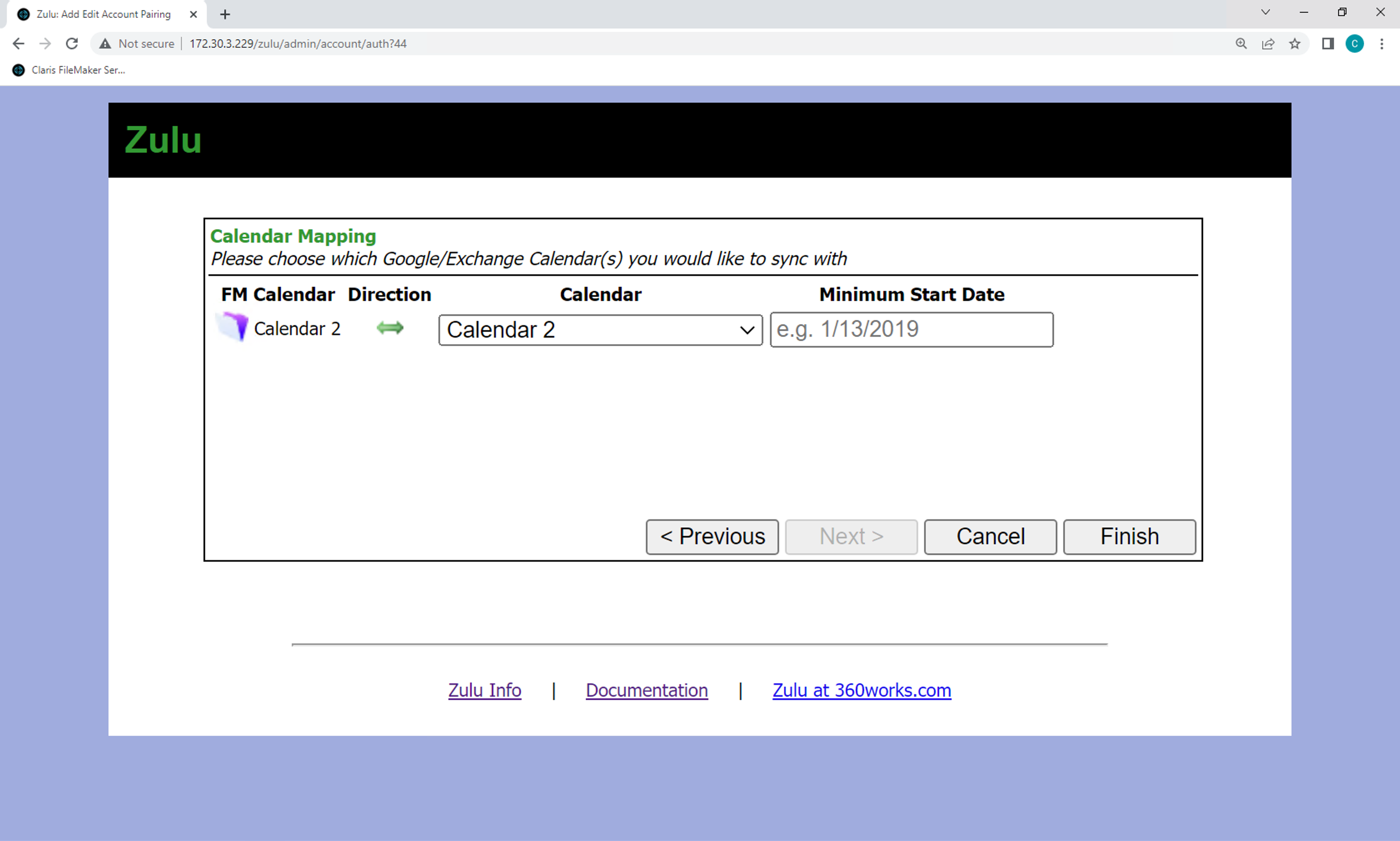Viewport: 1400px width, 841px height.
Task: Restore down the browser window
Action: (x=1342, y=12)
